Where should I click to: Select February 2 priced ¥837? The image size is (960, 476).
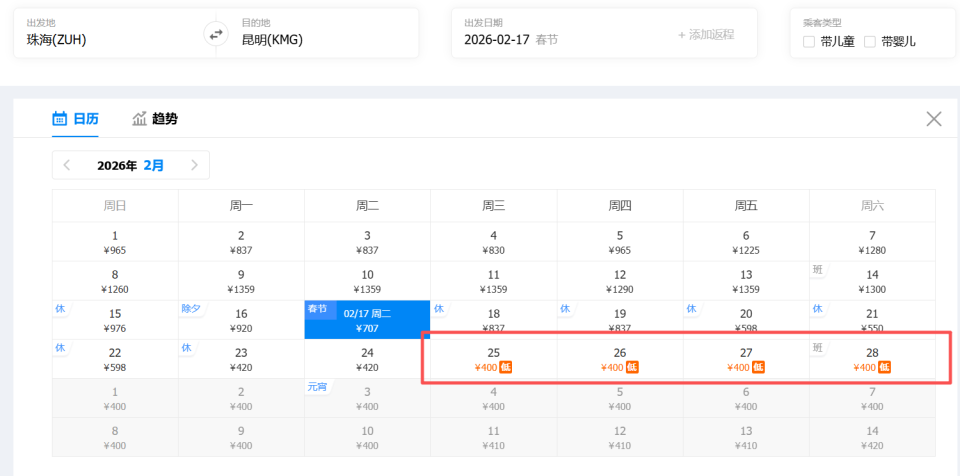241,242
